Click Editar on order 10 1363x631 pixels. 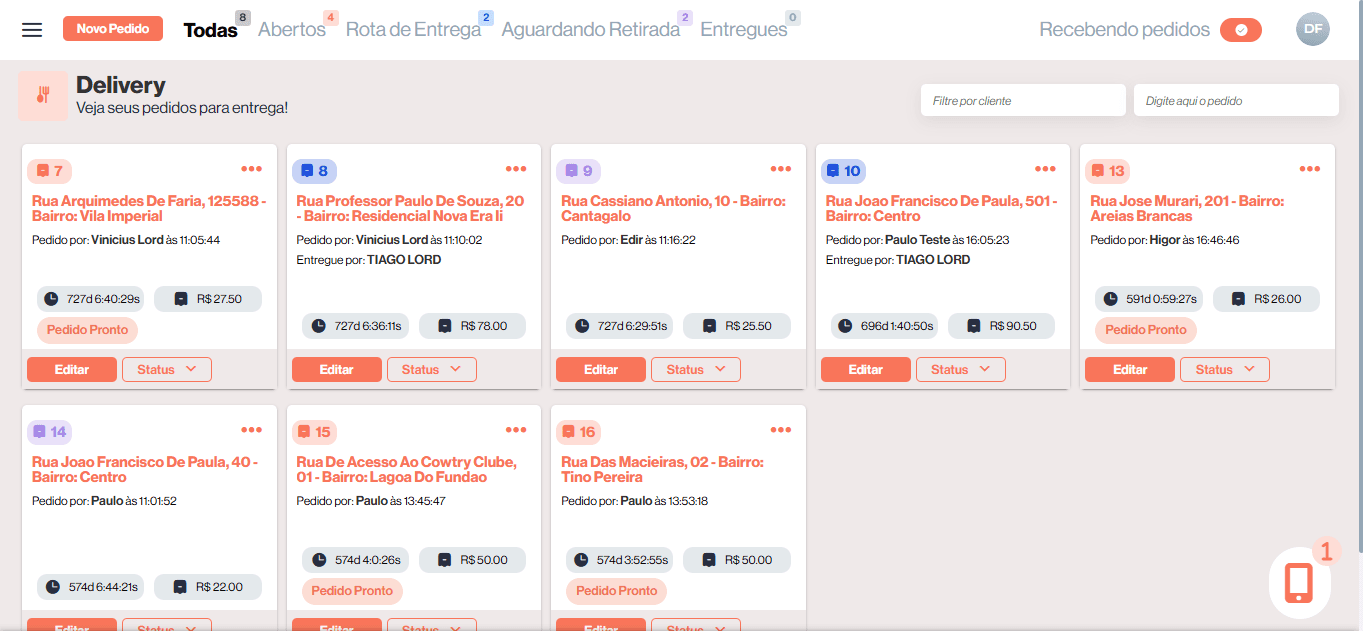click(866, 370)
